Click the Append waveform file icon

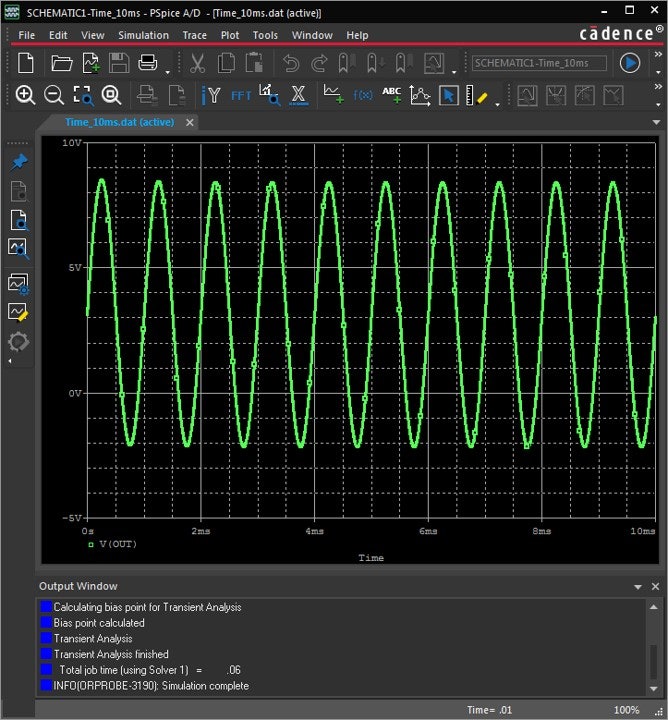(x=91, y=62)
